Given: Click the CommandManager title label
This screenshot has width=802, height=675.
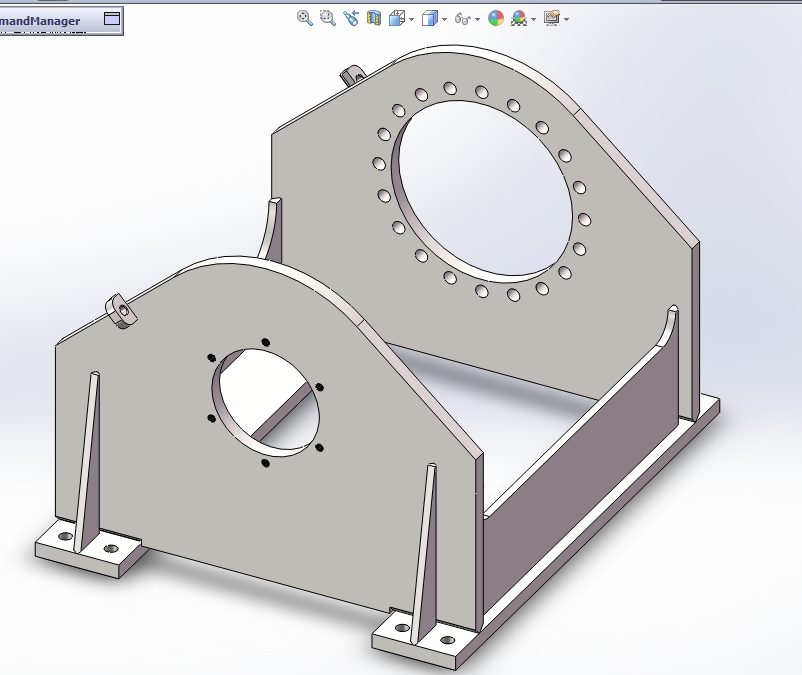Looking at the screenshot, I should (40, 21).
